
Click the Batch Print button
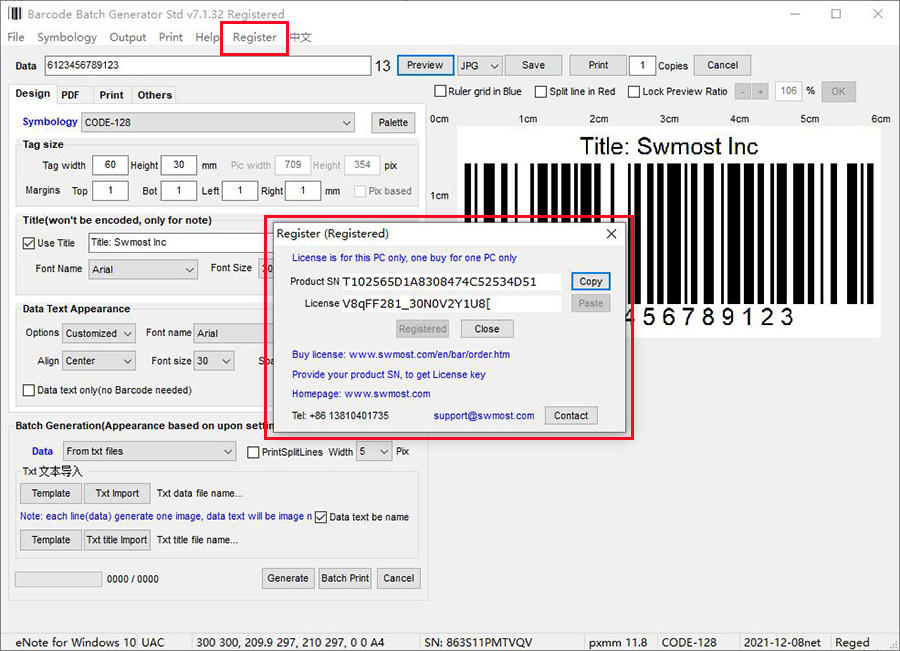345,578
